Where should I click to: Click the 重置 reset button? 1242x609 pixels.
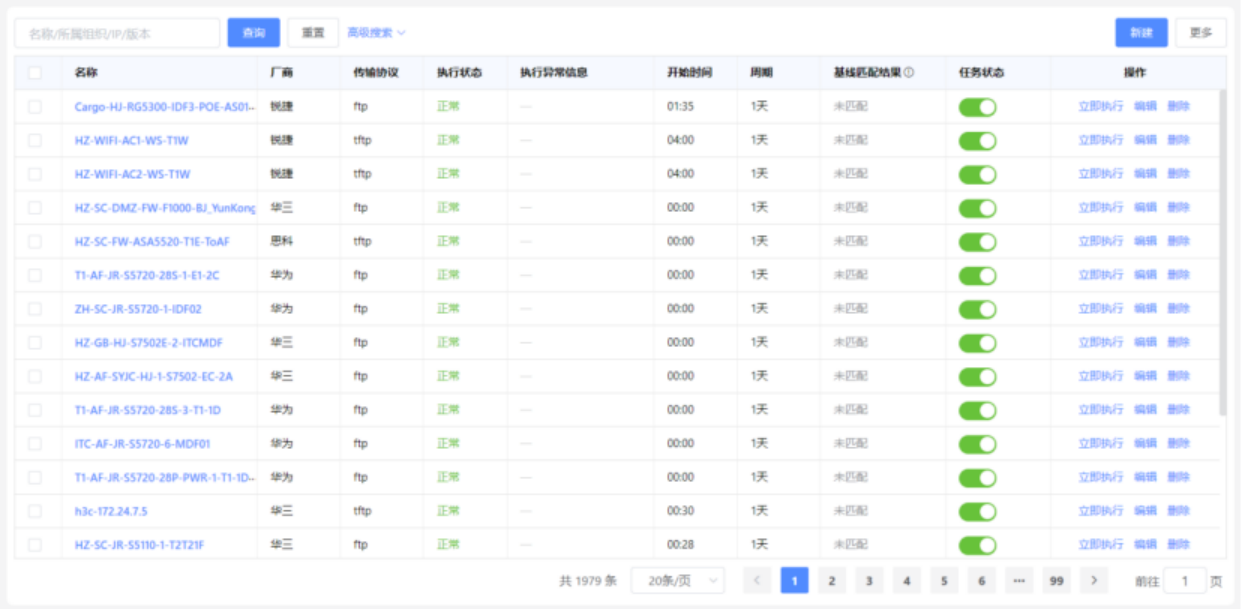point(313,33)
